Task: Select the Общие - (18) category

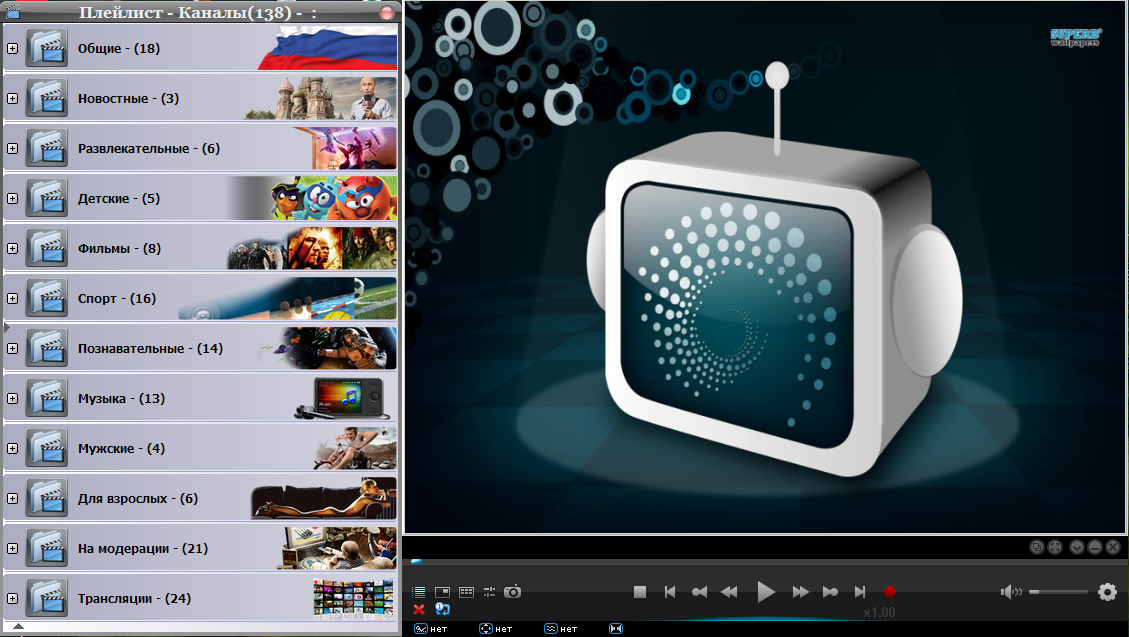Action: 200,48
